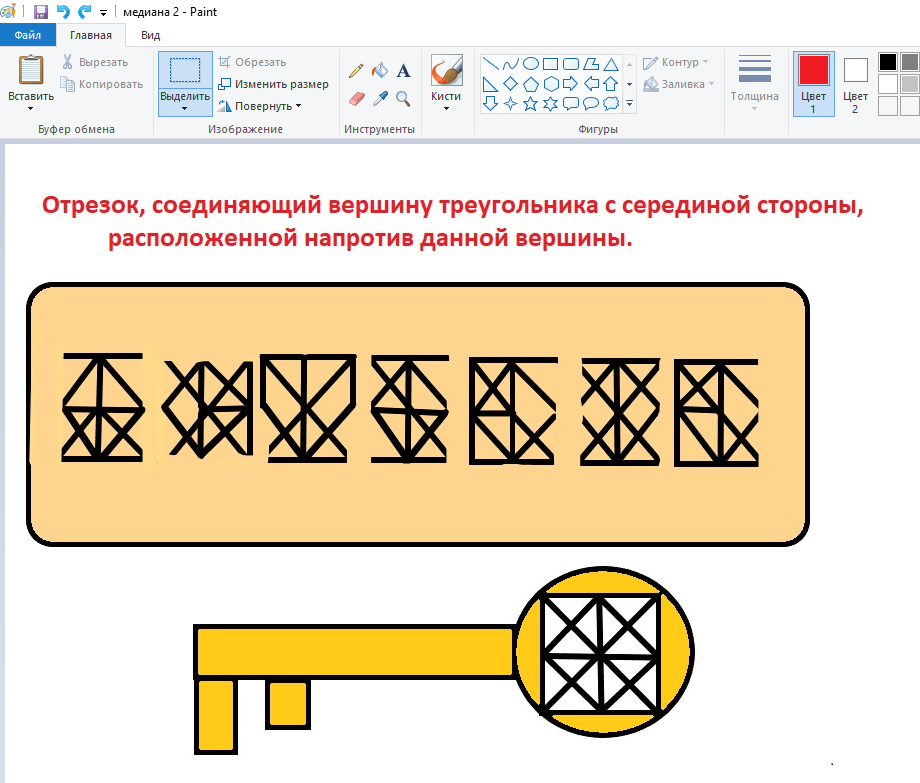920x783 pixels.
Task: Select the Color picker eyedropper tool
Action: coord(380,98)
